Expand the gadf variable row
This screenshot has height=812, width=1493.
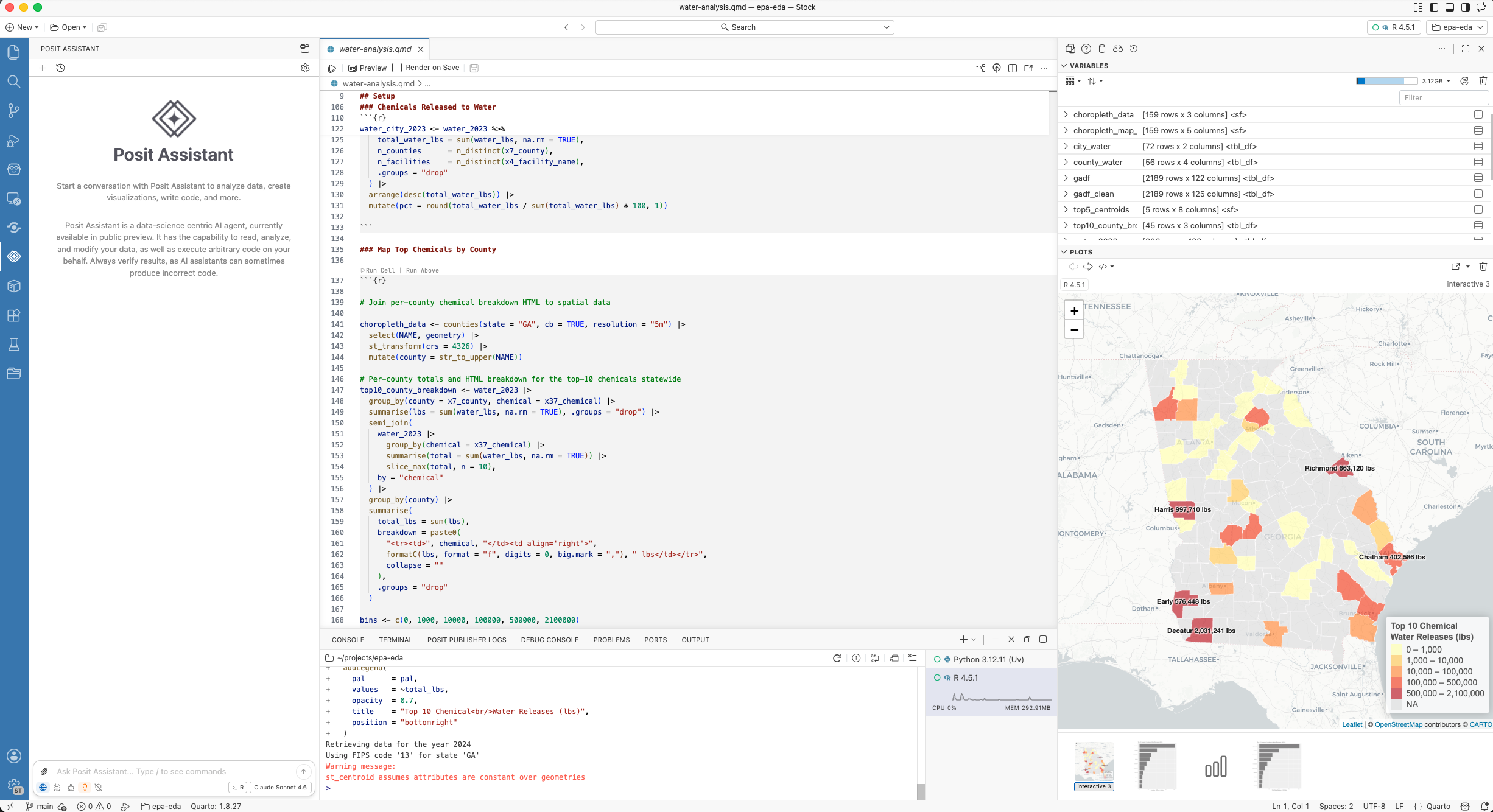click(x=1066, y=178)
